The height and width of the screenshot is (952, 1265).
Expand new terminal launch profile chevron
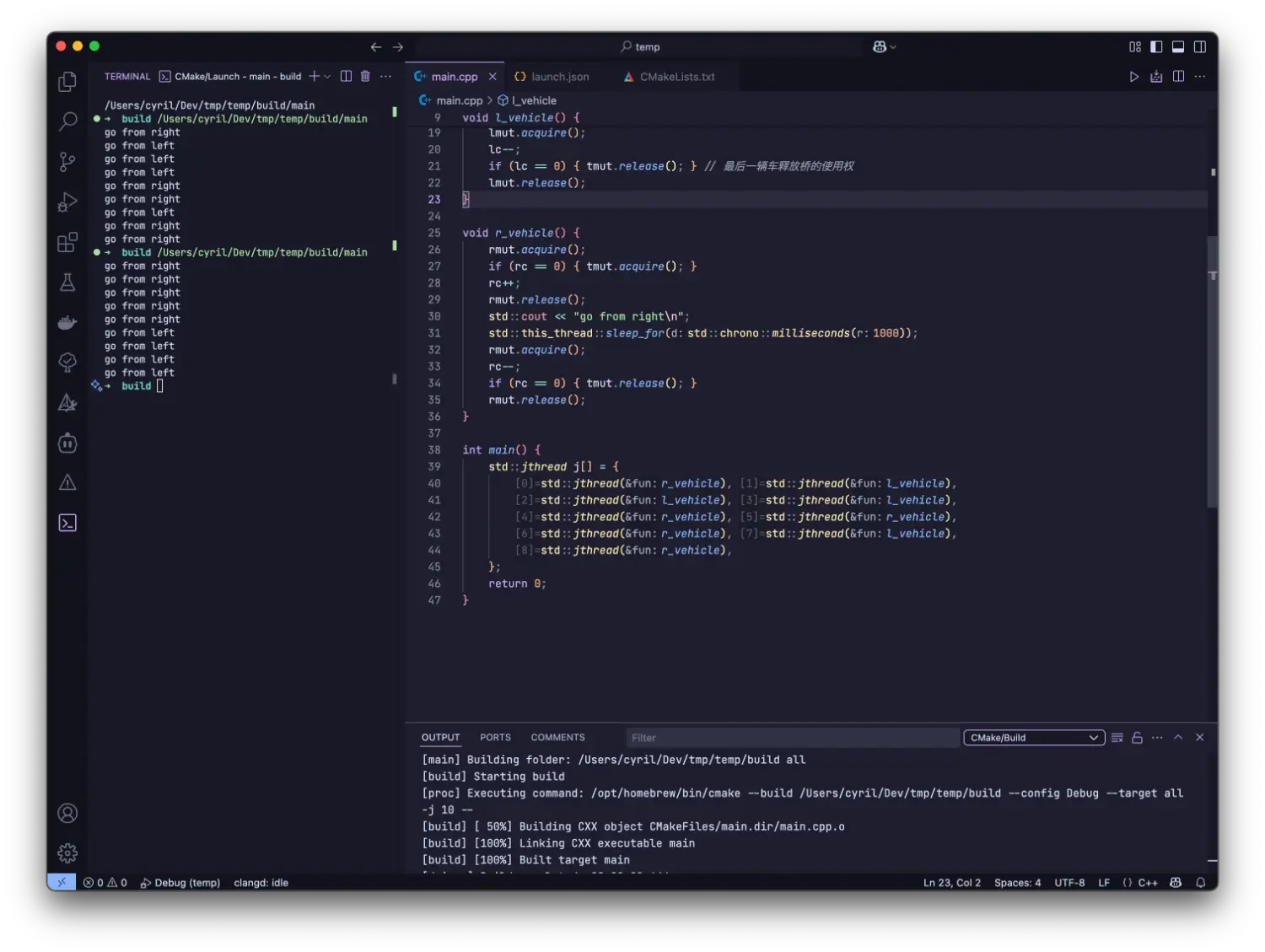[327, 77]
